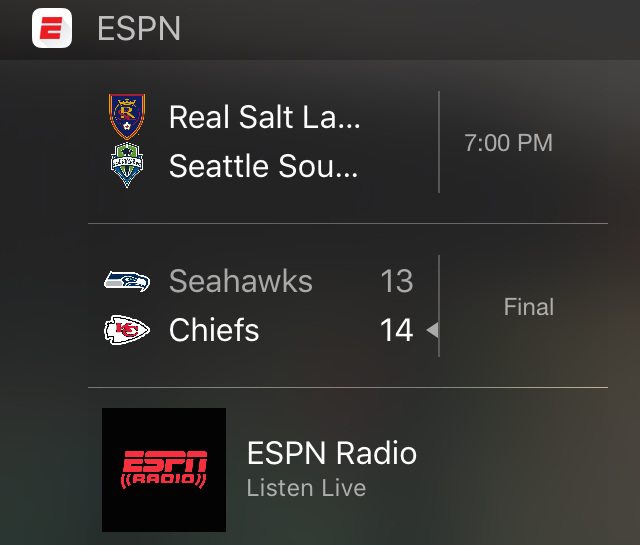Click the divider line beside the Final status
Viewport: 640px width, 545px height.
point(439,306)
